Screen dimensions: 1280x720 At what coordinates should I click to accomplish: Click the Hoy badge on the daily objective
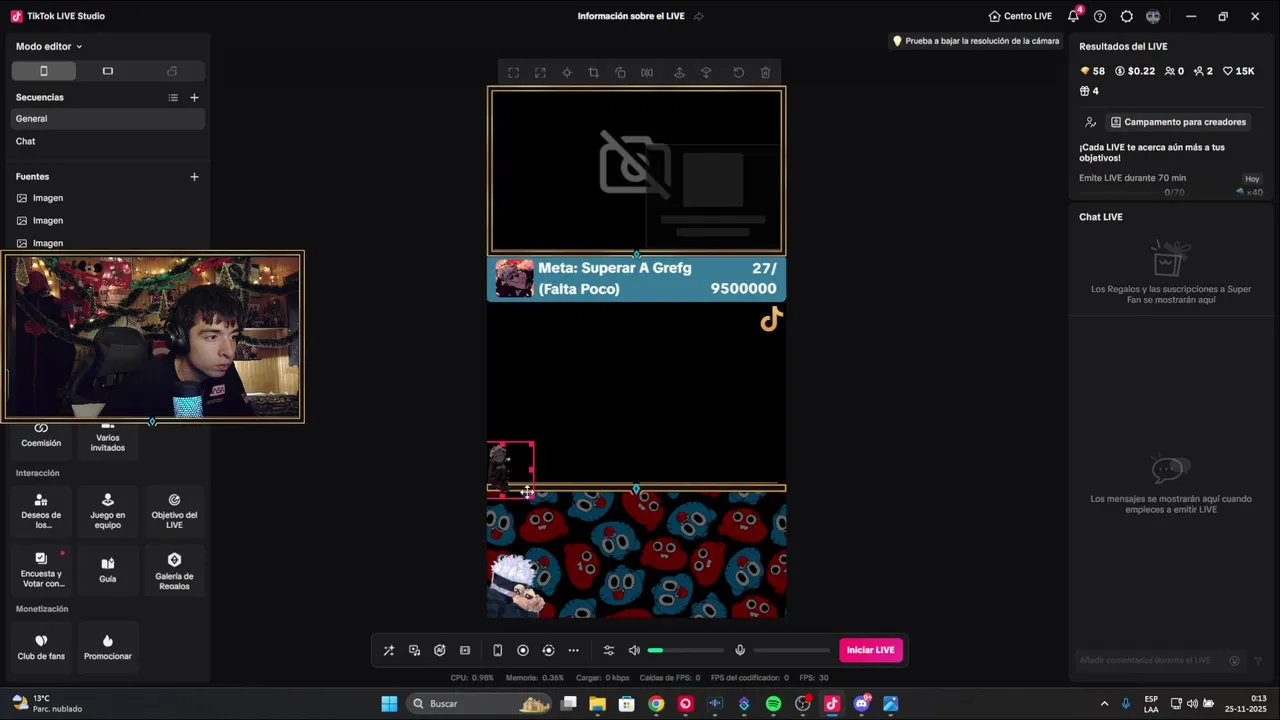(1252, 178)
